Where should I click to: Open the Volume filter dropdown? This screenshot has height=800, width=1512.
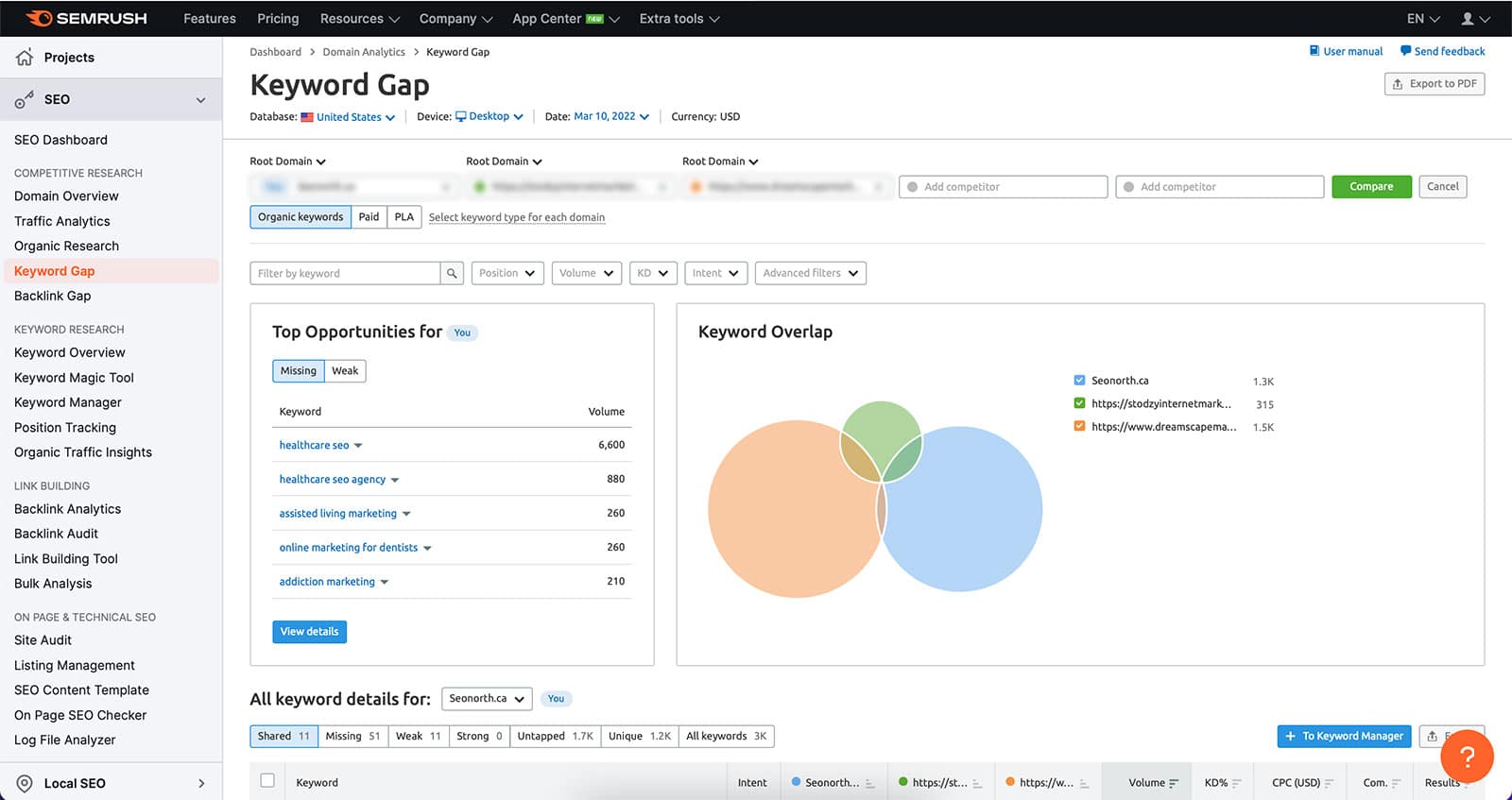pos(586,273)
